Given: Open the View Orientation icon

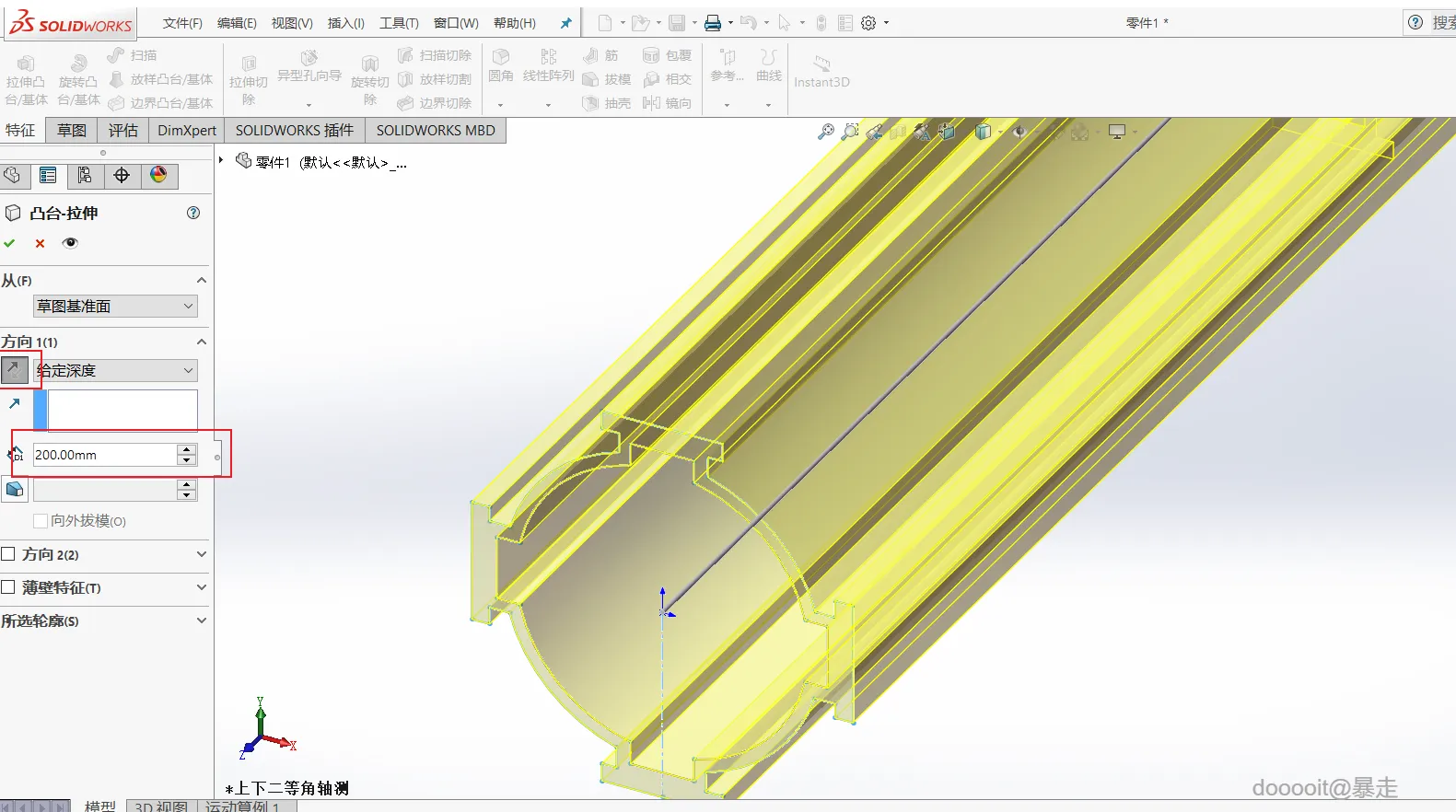Looking at the screenshot, I should [x=947, y=132].
